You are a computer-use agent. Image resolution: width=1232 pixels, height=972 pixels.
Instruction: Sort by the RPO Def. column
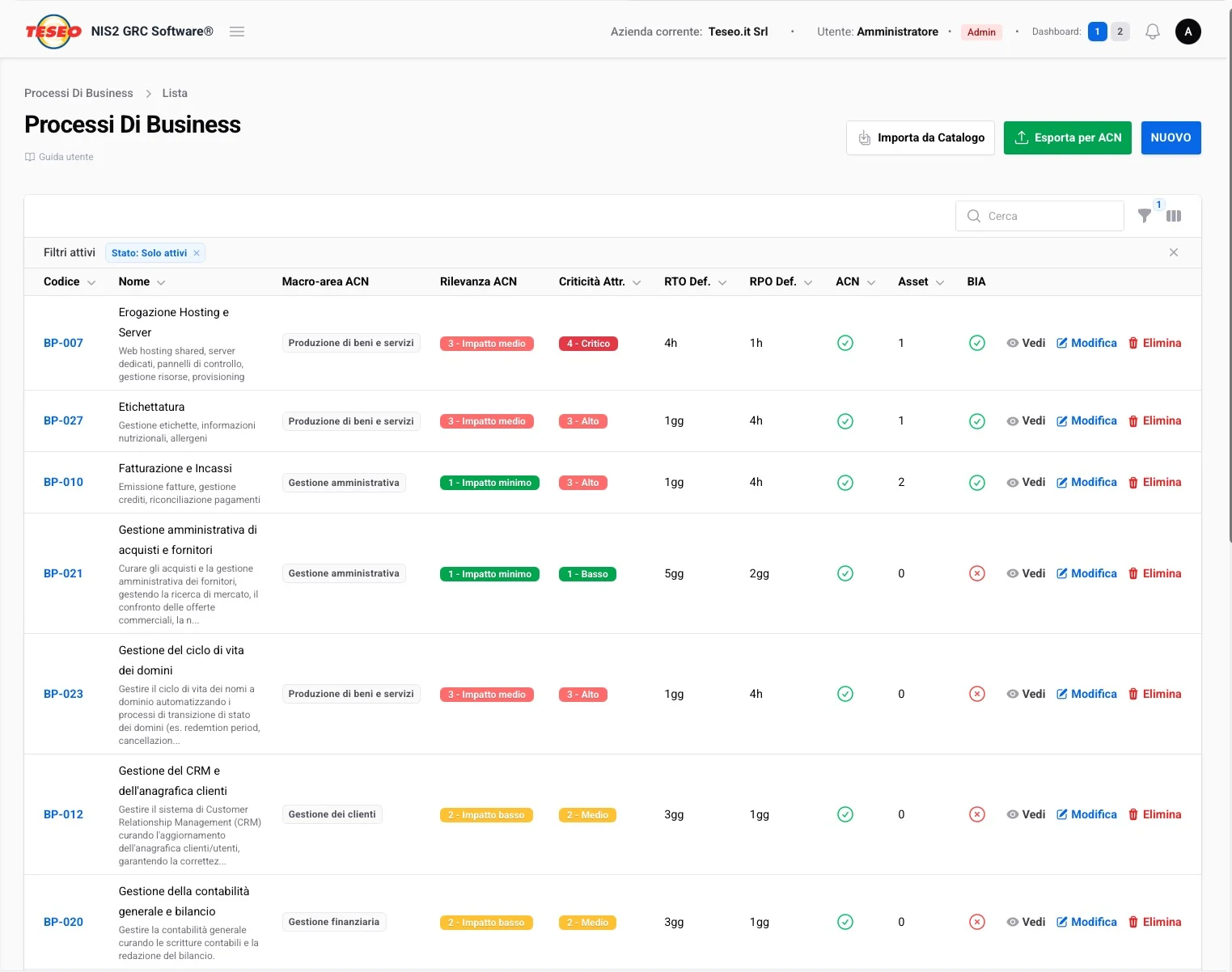[x=781, y=281]
